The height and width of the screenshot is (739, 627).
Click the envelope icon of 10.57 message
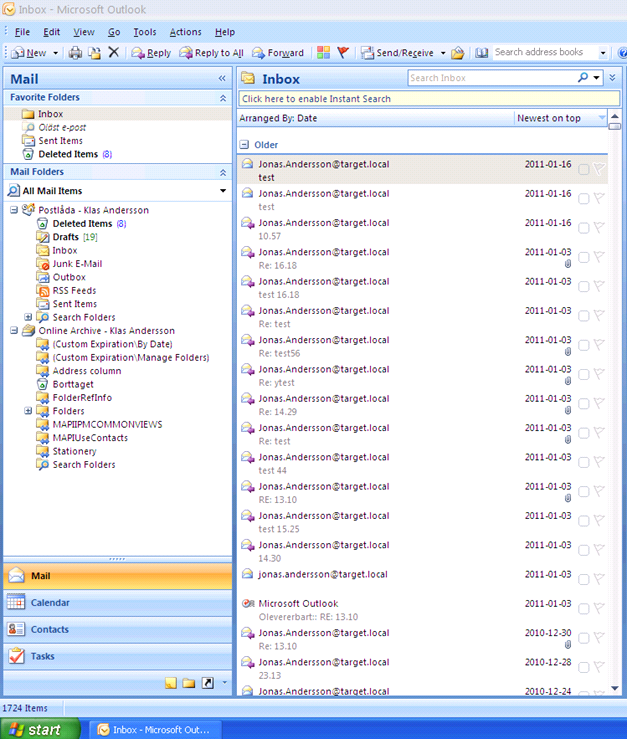[248, 223]
